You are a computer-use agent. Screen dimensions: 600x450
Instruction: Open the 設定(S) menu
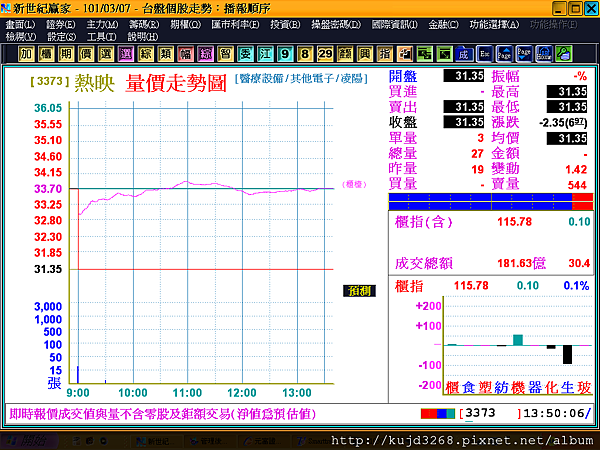[62, 37]
